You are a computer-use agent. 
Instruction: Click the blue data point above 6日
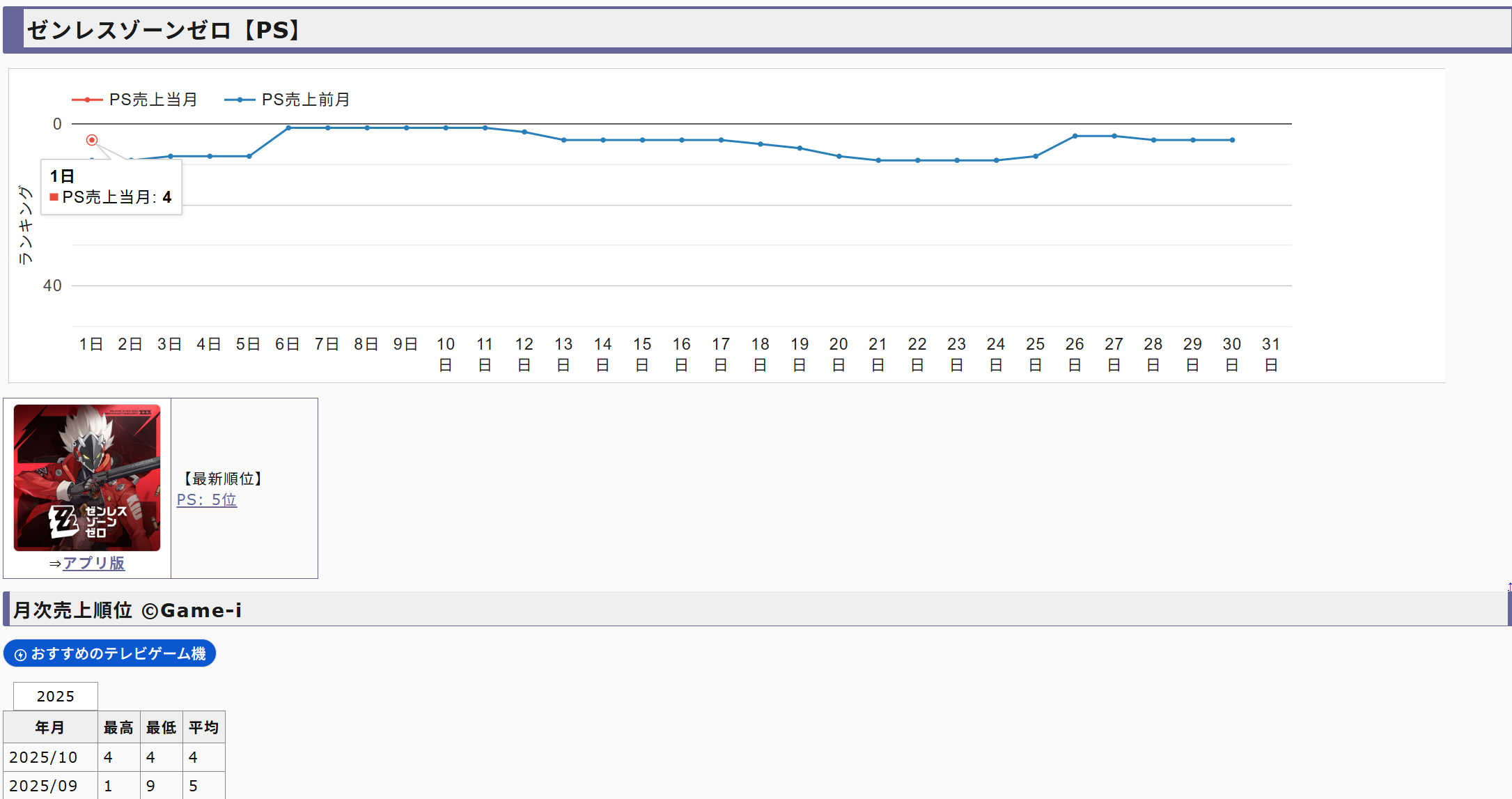point(288,128)
